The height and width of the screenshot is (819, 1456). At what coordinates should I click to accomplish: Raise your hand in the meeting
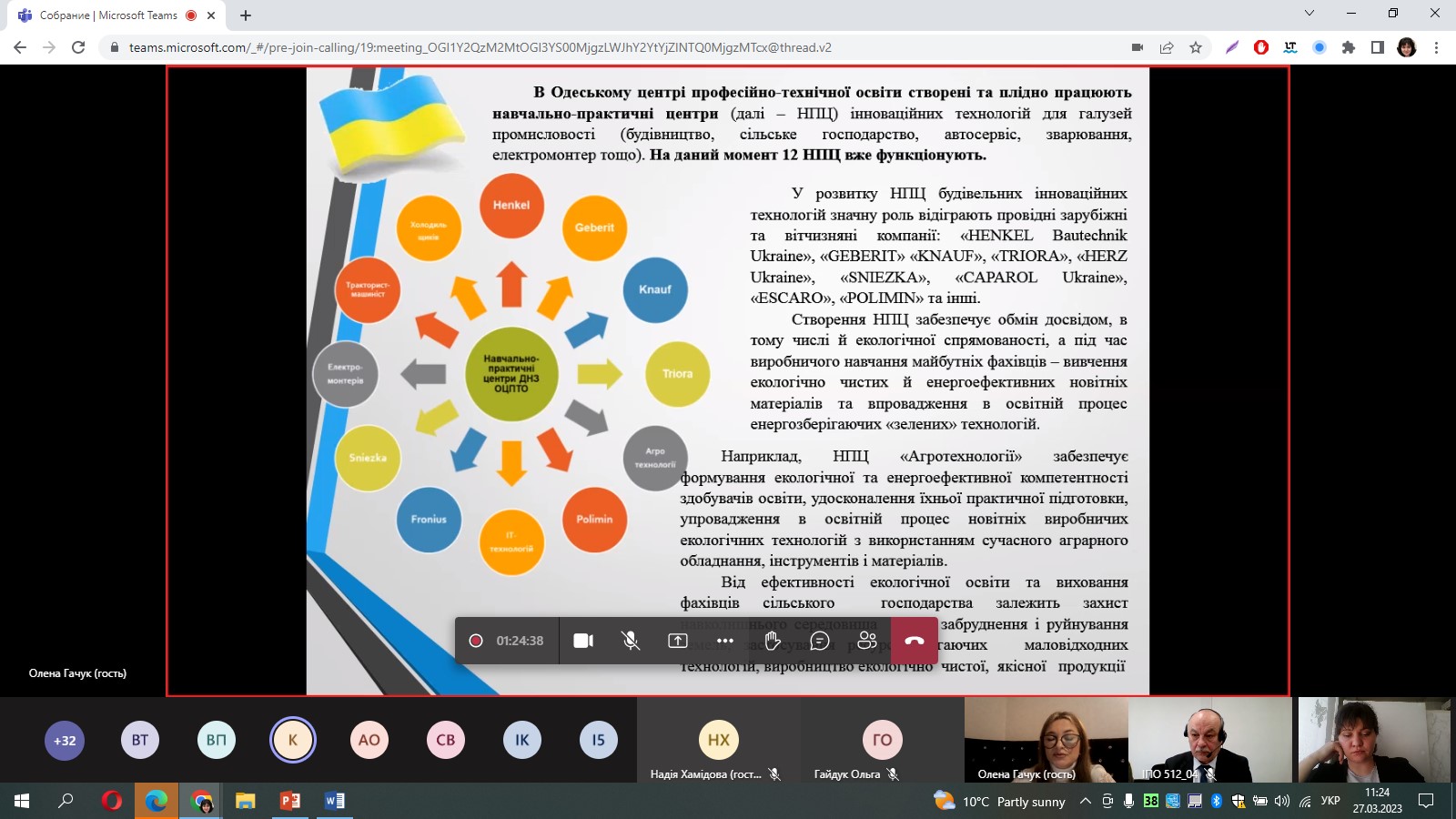click(773, 641)
